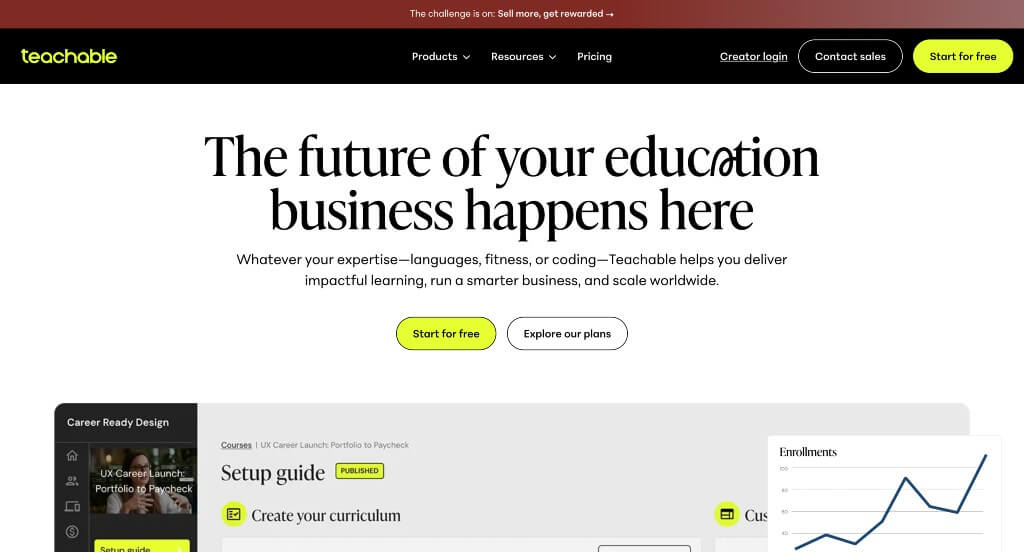Screen dimensions: 1024x552
Task: Click the Teachable logo
Action: click(69, 56)
